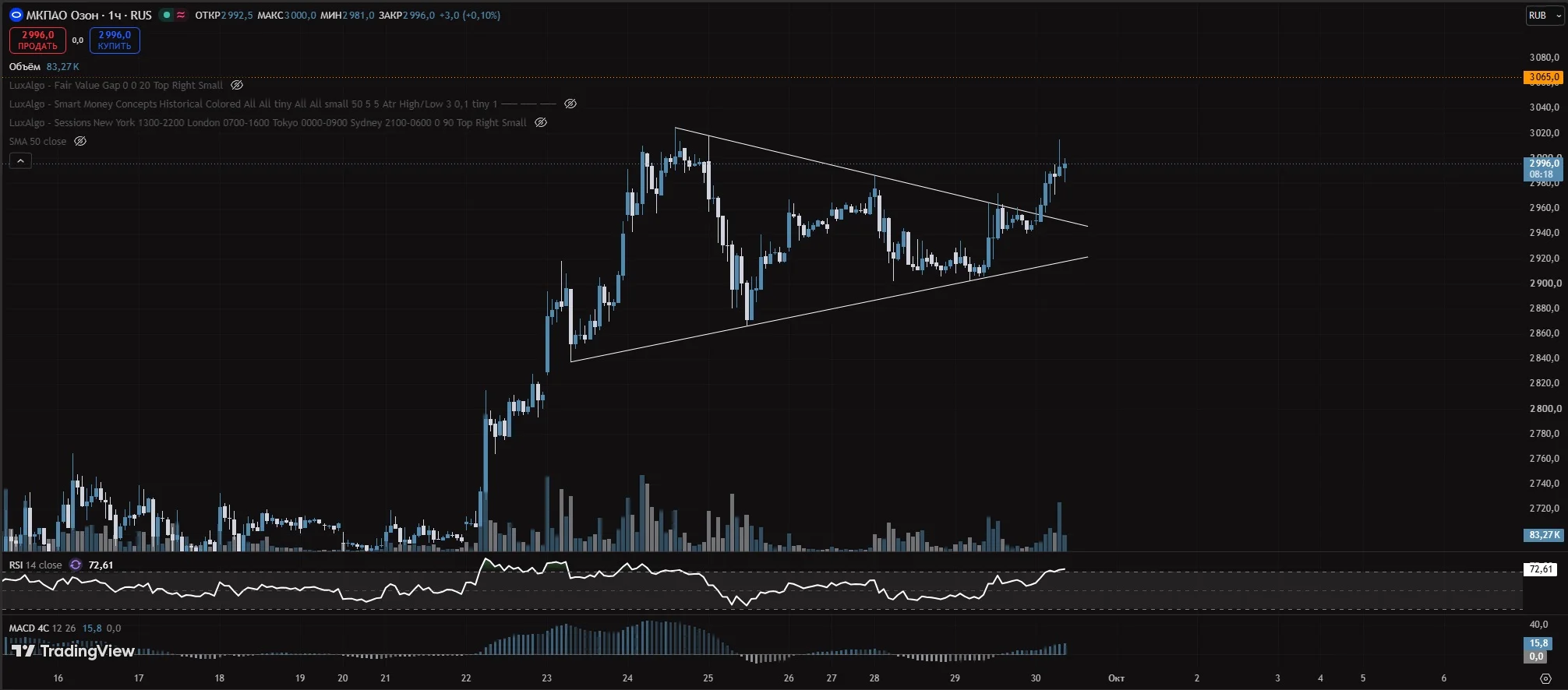1568x690 pixels.
Task: Click the 15,8 MACD axis value label
Action: [x=1538, y=643]
